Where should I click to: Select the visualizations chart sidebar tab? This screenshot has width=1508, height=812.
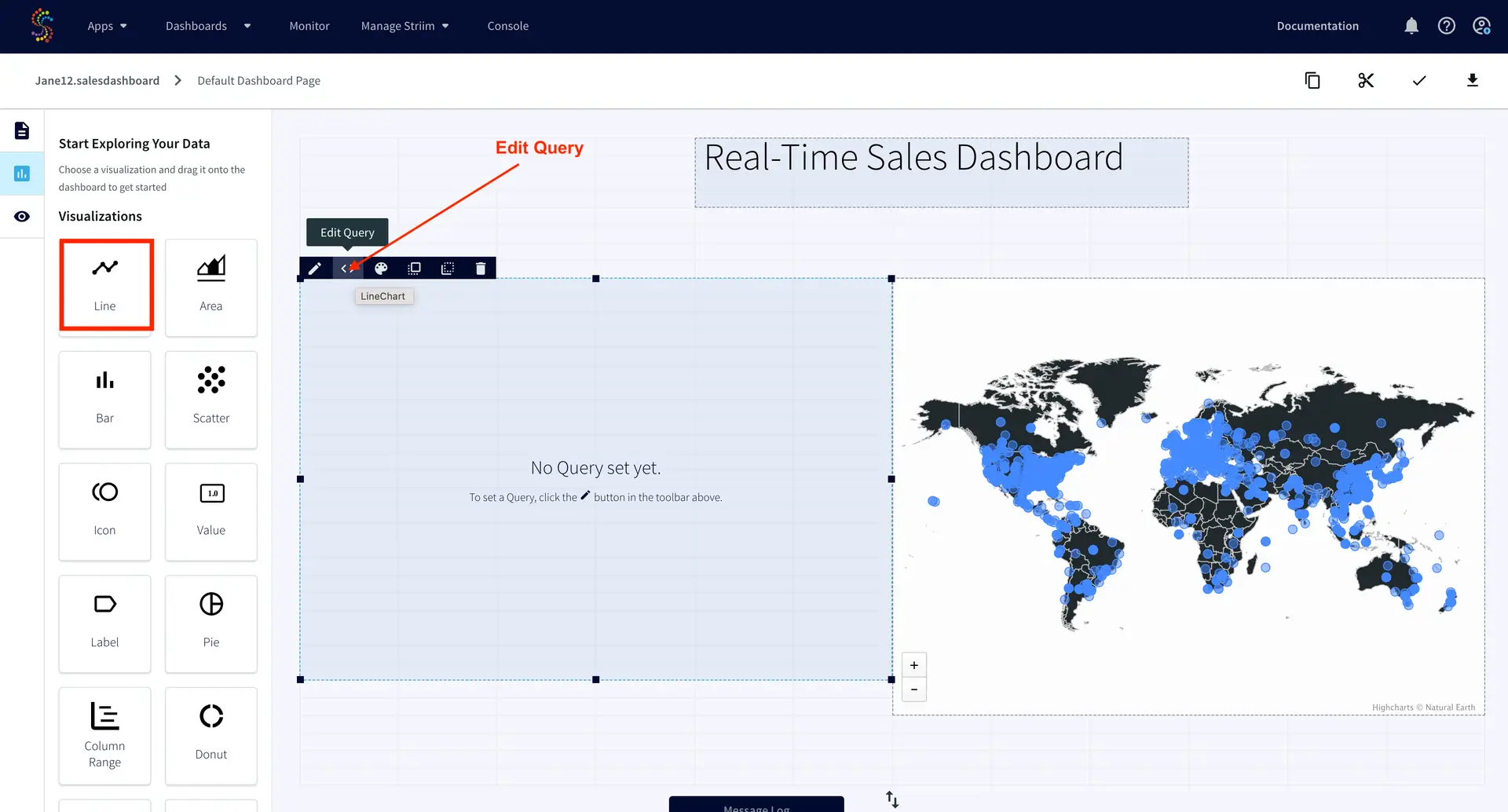click(x=22, y=174)
